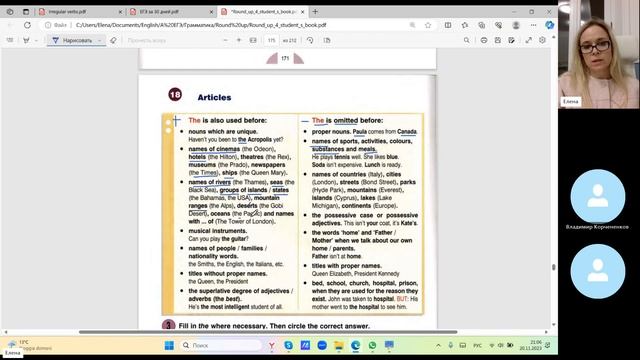640x360 pixels.
Task: Click the horizontal scrollbar thumb
Action: click(268, 332)
